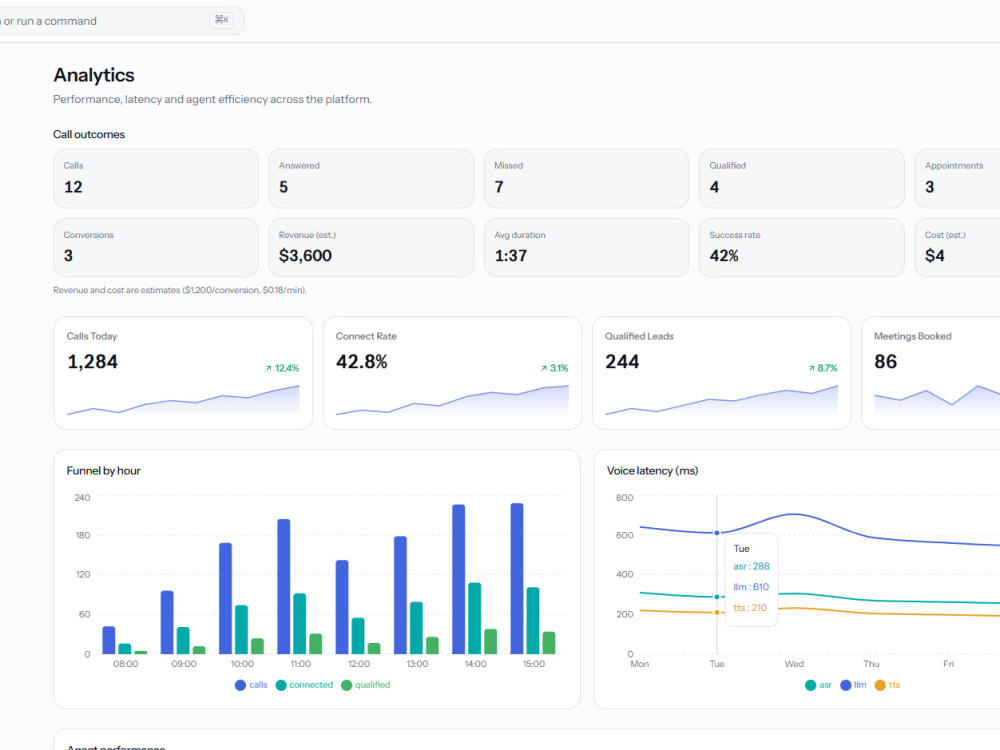This screenshot has height=750, width=1000.
Task: Open the Revenue (est.) card showing $3,600
Action: [x=371, y=247]
